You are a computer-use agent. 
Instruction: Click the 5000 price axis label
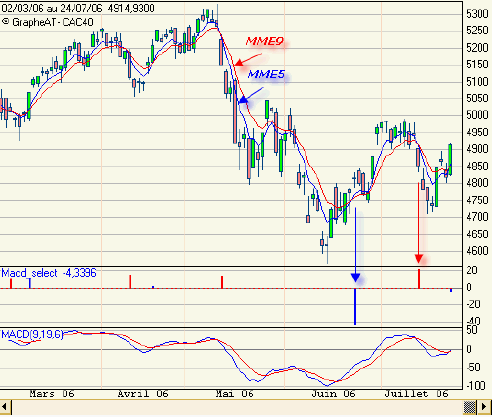[x=478, y=115]
